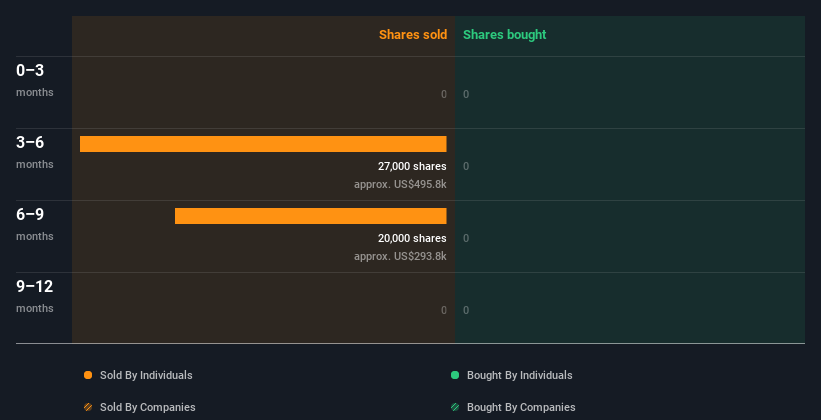Select the 9–12 months row label
The height and width of the screenshot is (420, 821).
click(x=35, y=296)
